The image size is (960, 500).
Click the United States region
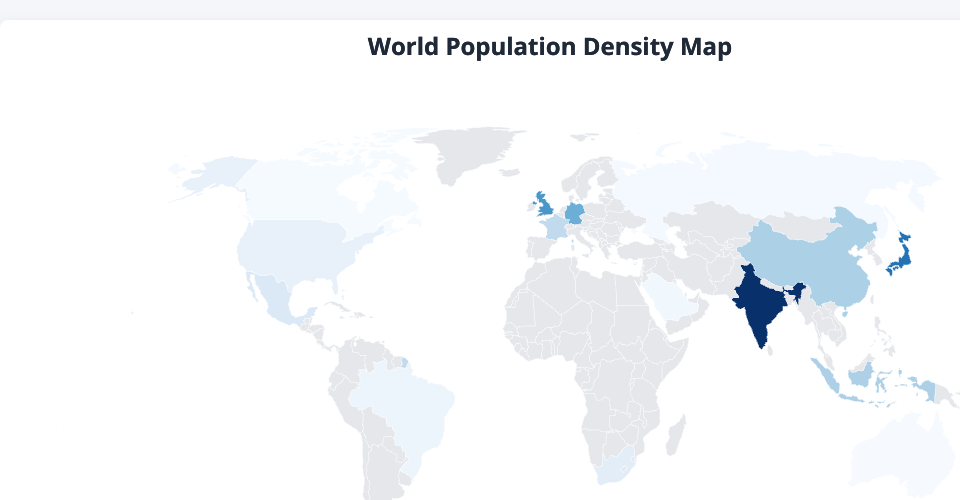click(290, 247)
